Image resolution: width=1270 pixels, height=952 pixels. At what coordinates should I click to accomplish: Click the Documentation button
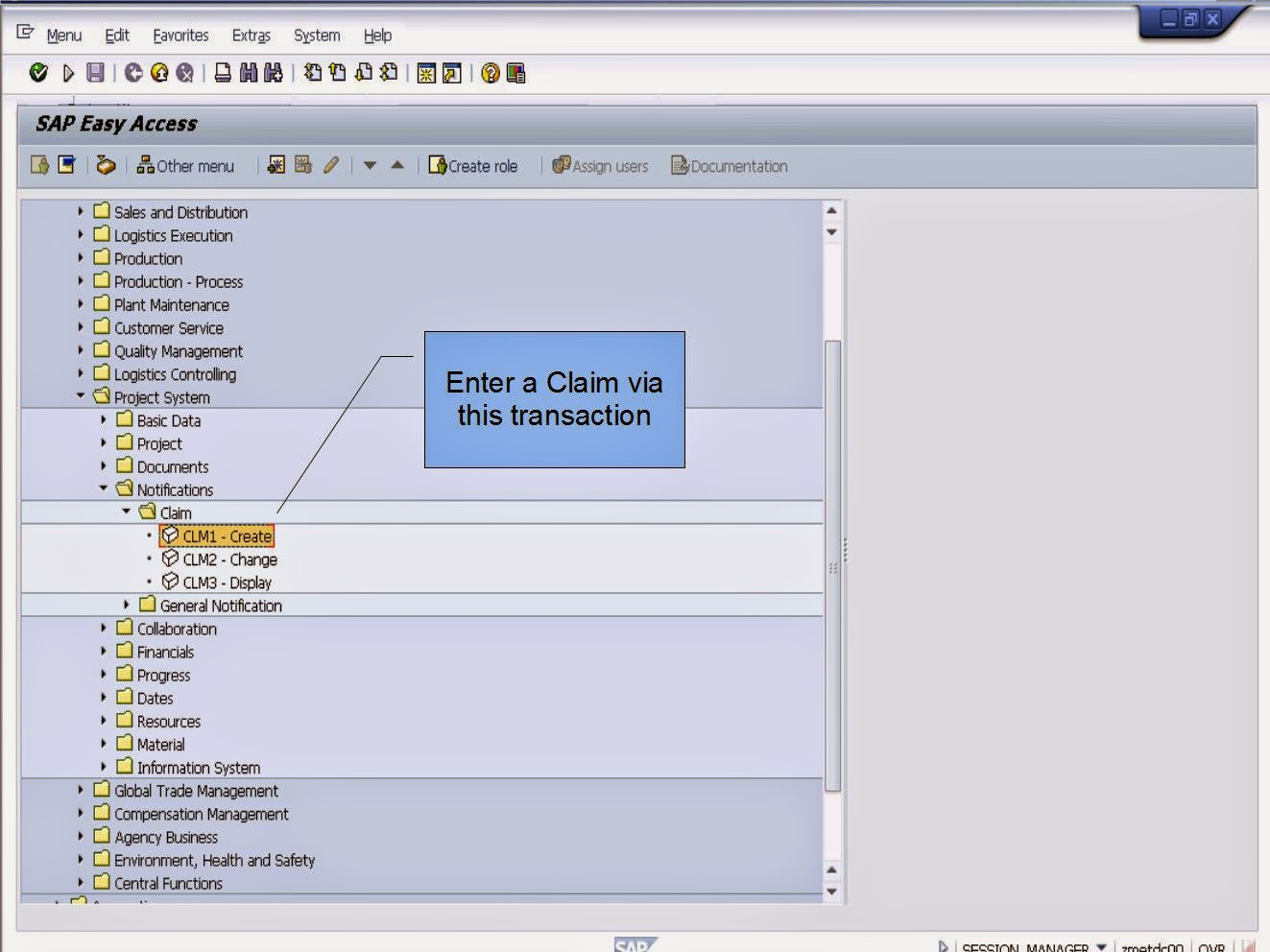[x=730, y=165]
